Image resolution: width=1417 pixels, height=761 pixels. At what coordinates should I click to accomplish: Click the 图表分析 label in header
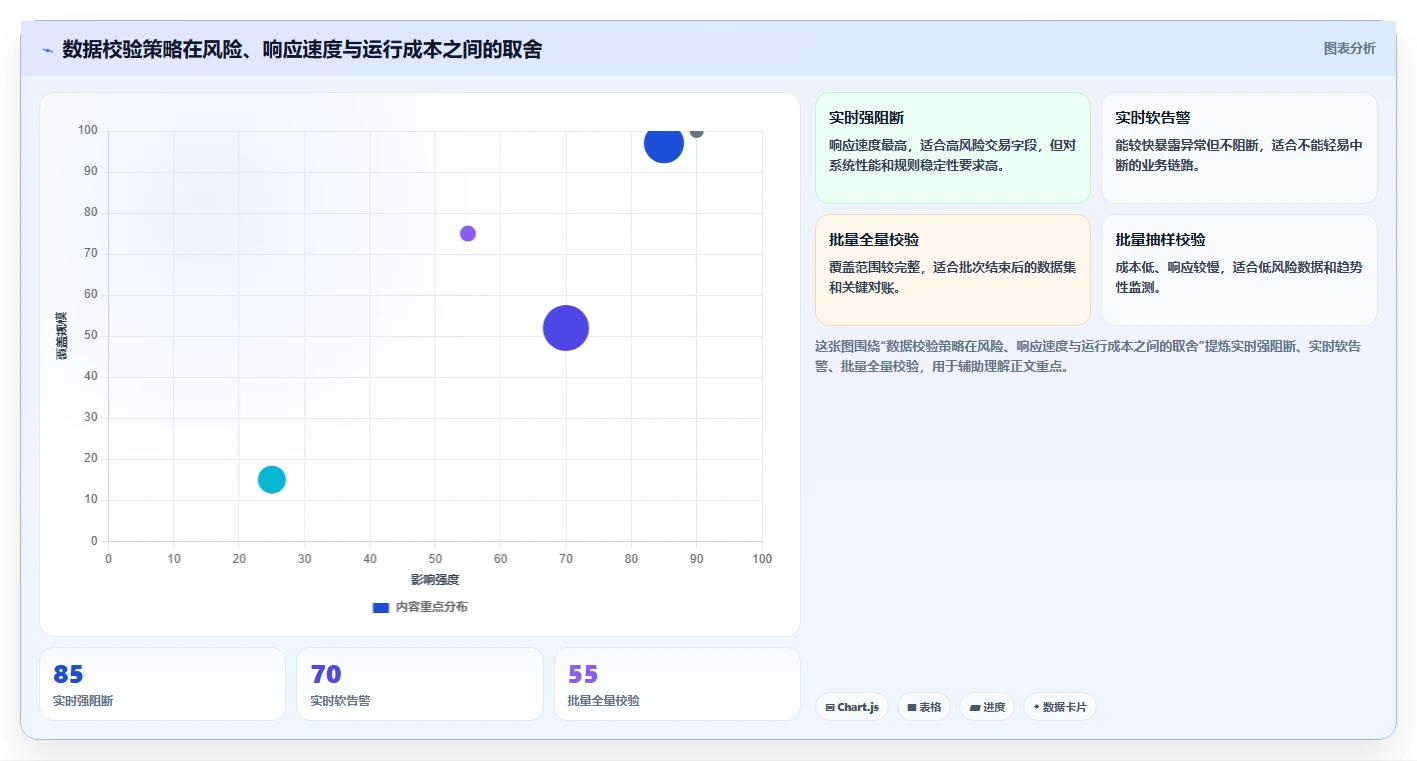click(1349, 48)
